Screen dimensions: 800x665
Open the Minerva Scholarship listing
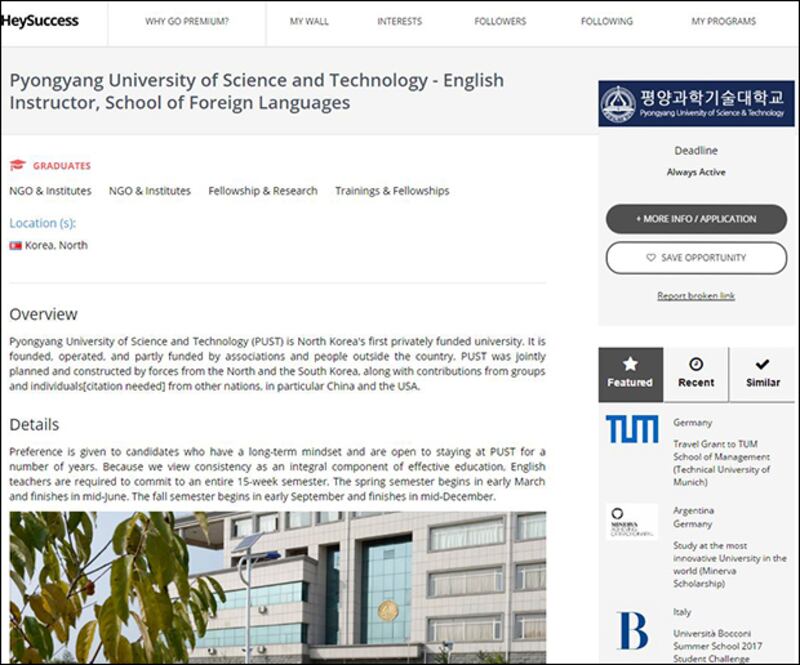click(x=730, y=564)
